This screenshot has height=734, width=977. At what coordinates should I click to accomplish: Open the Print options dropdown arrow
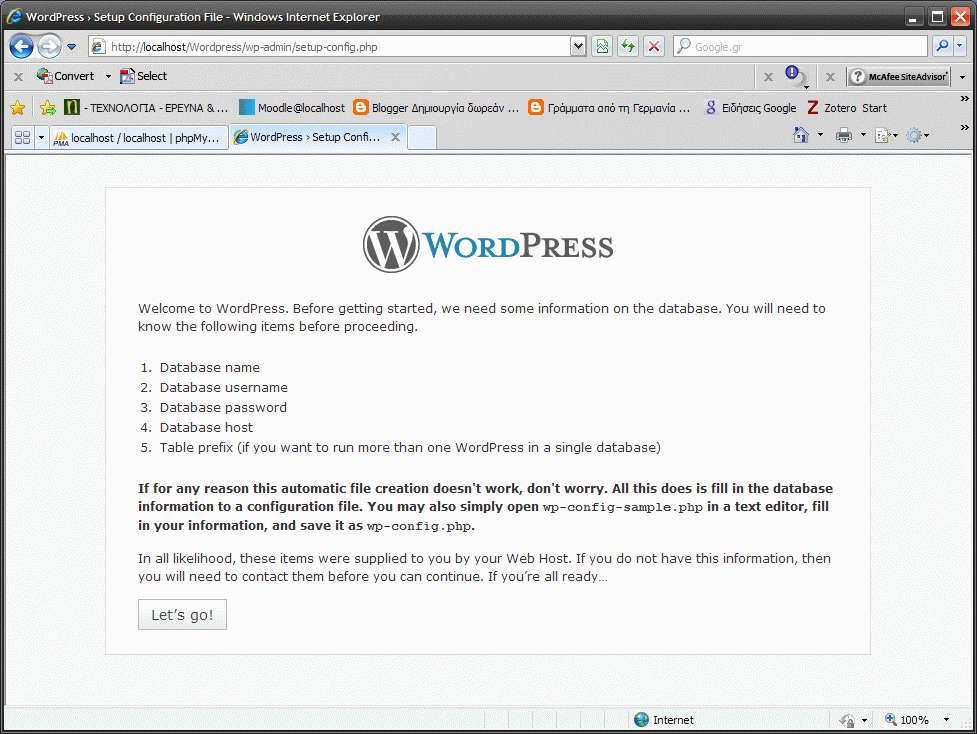point(863,135)
